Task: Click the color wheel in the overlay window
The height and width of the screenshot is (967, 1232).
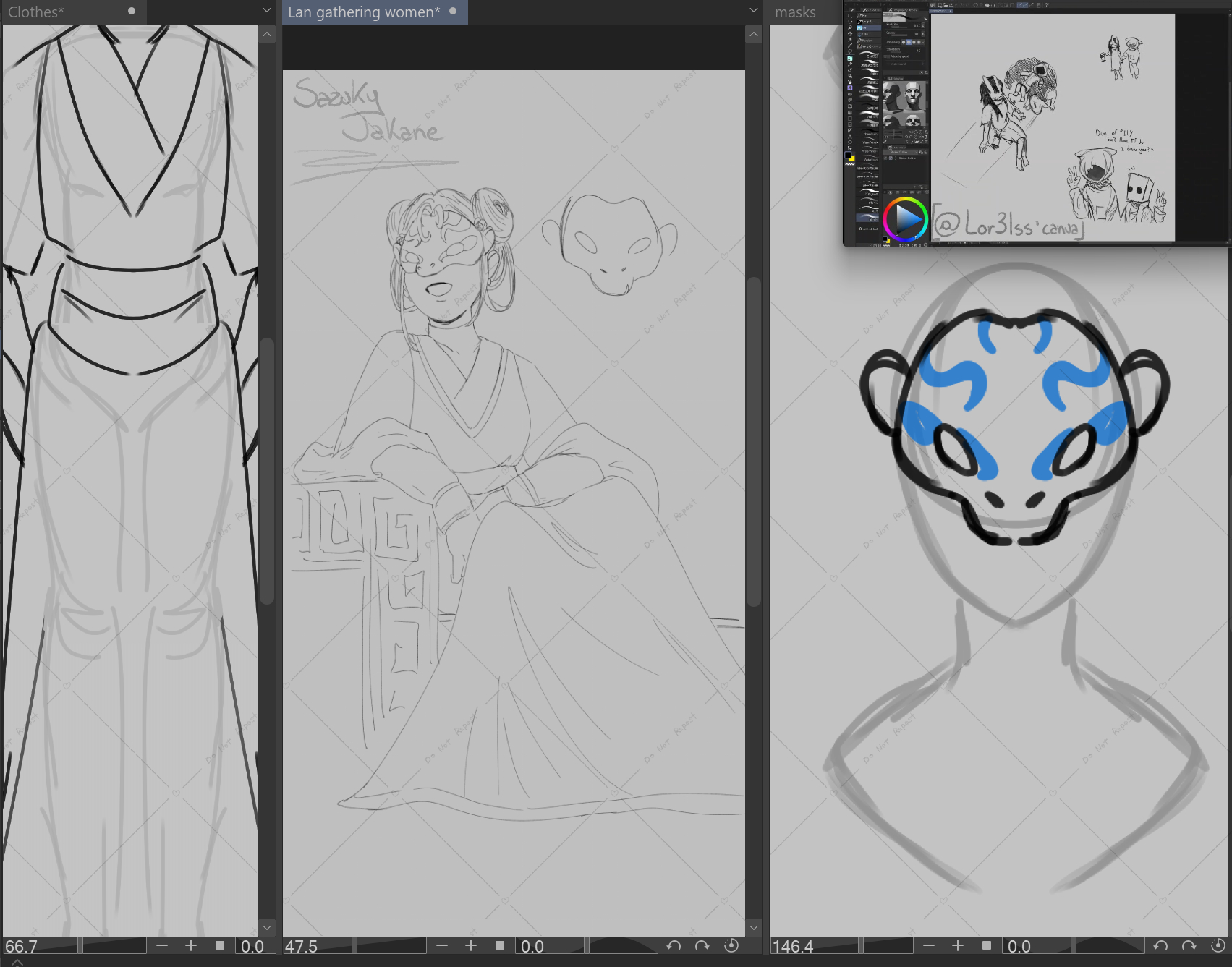Action: click(904, 218)
